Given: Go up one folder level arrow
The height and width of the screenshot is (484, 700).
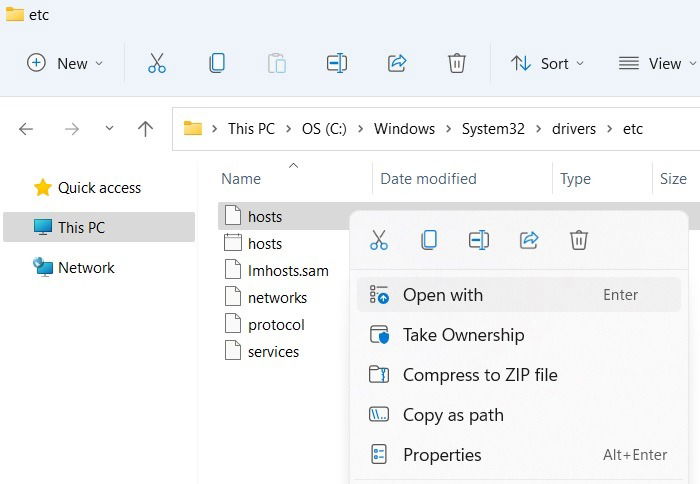Looking at the screenshot, I should pos(145,129).
